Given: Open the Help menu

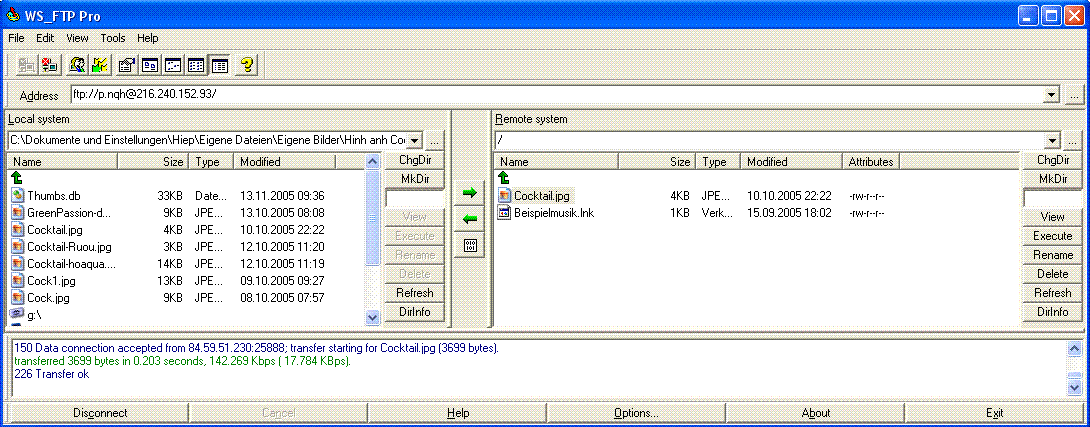Looking at the screenshot, I should click(147, 38).
